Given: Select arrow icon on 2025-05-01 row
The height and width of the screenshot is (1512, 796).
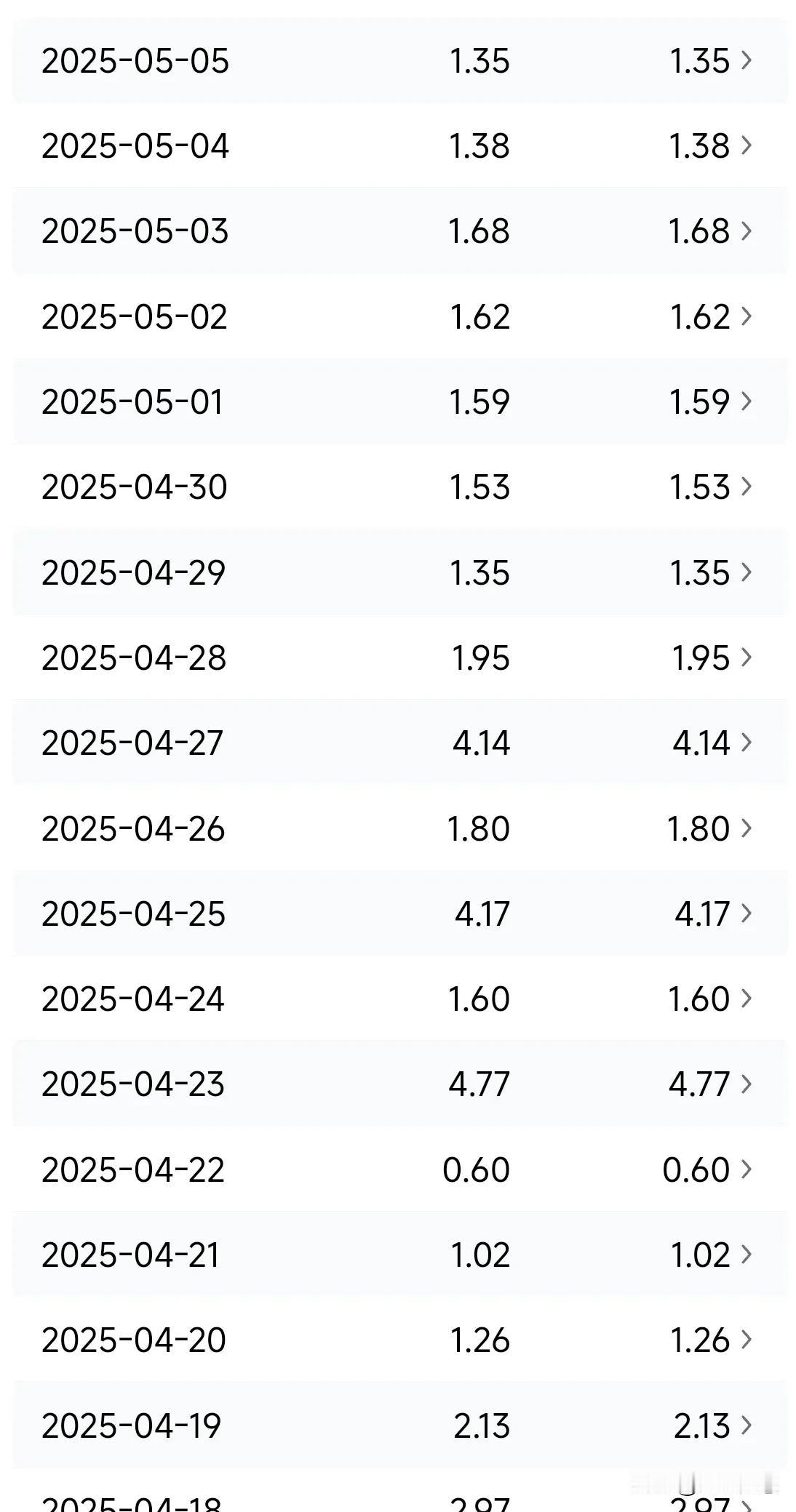Looking at the screenshot, I should coord(746,401).
